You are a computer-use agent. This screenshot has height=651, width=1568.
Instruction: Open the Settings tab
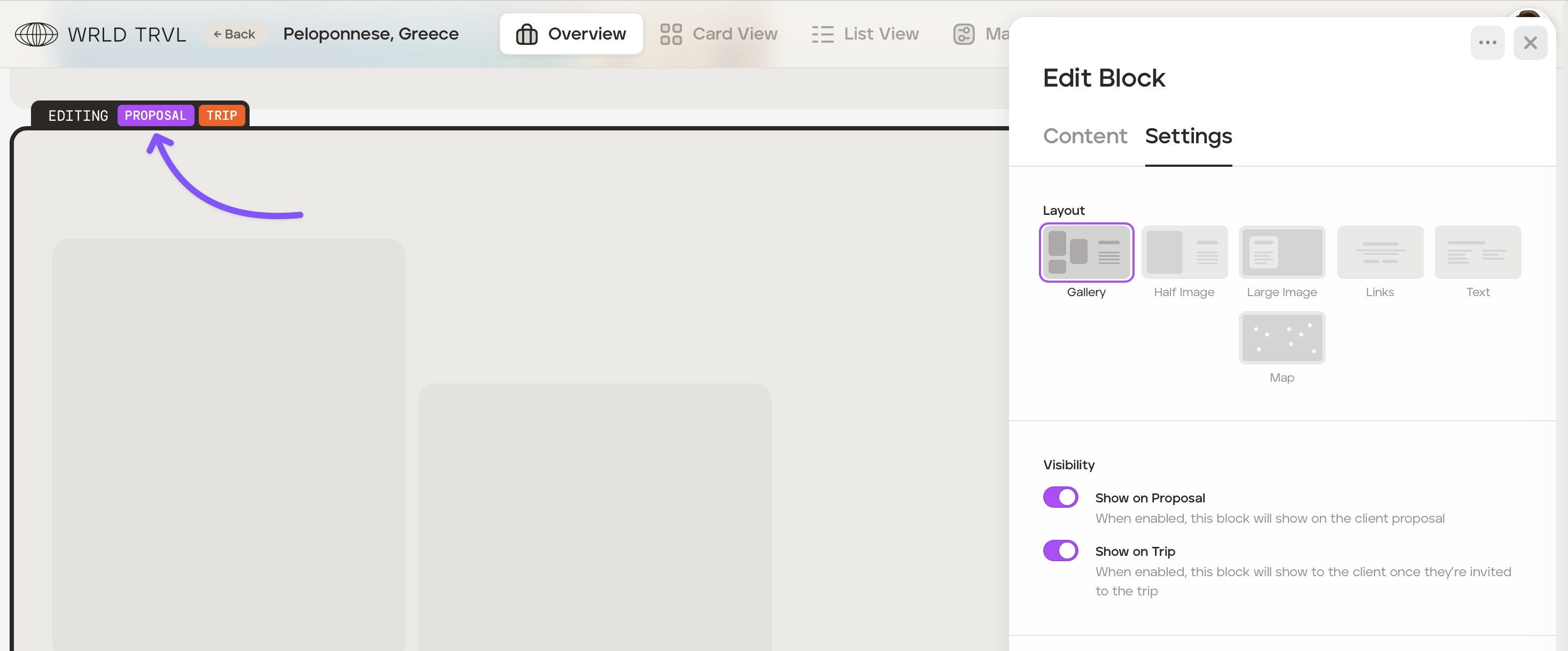coord(1187,136)
